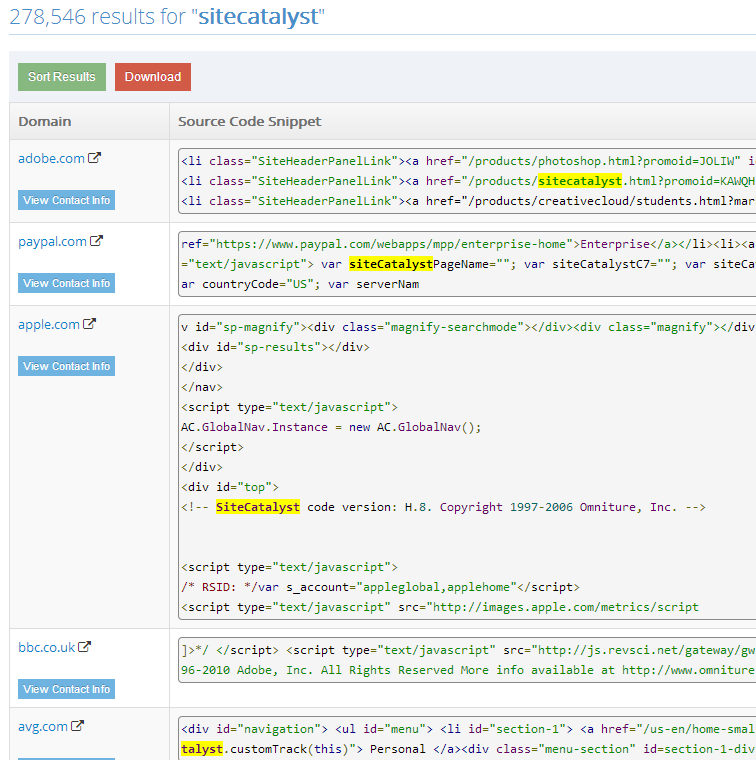Click highlighted 'sitecatalyst' in adobe.com snippet

point(580,181)
